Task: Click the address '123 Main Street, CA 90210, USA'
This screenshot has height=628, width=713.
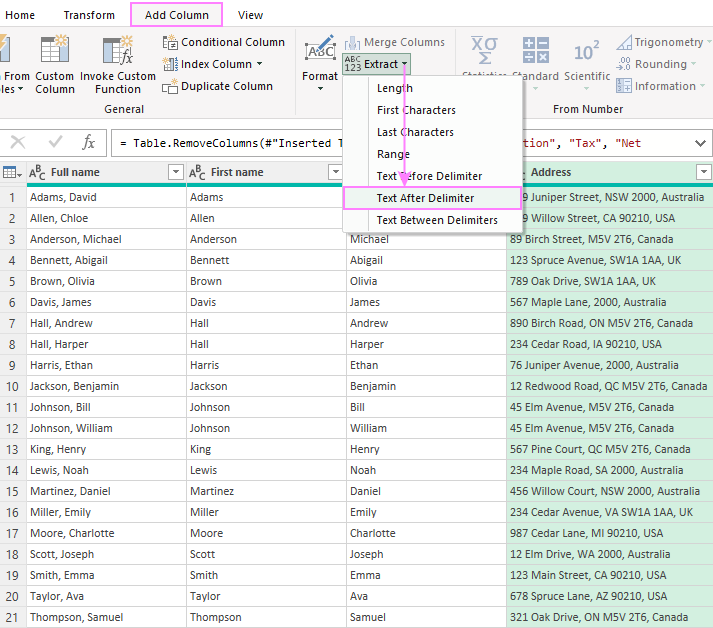Action: coord(610,575)
